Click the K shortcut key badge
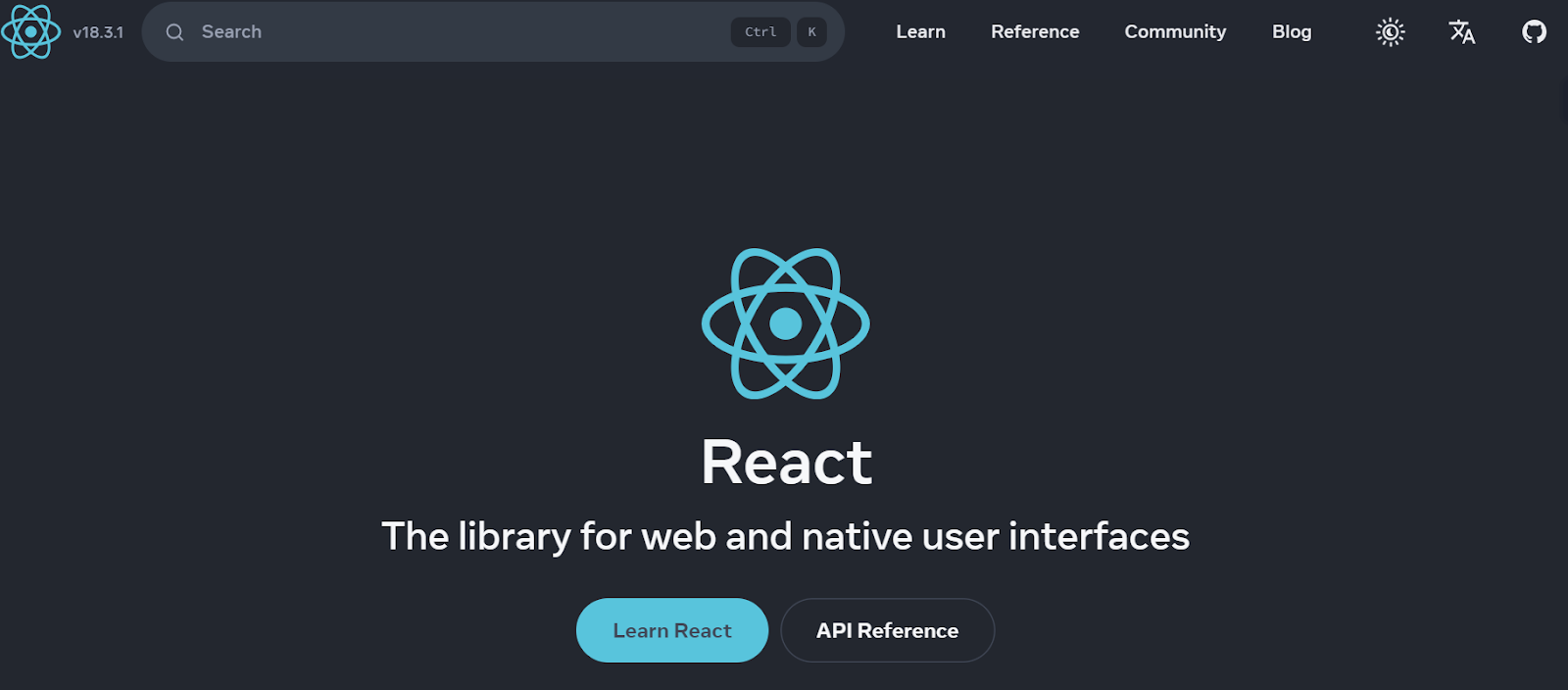 811,32
